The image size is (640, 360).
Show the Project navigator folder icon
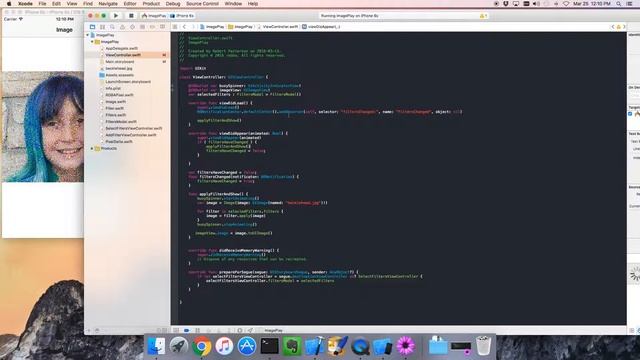click(92, 27)
